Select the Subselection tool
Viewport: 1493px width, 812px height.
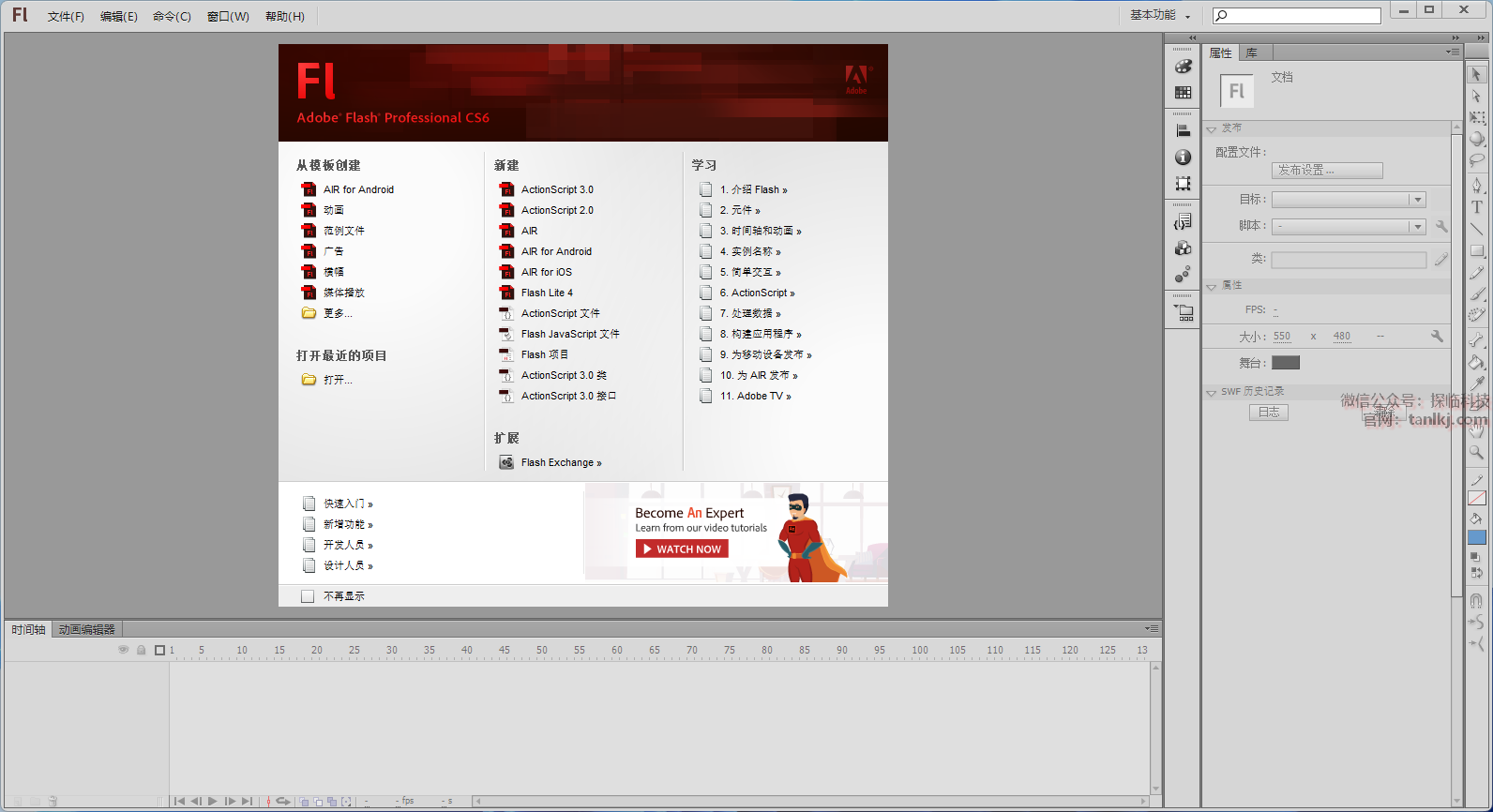tap(1476, 96)
